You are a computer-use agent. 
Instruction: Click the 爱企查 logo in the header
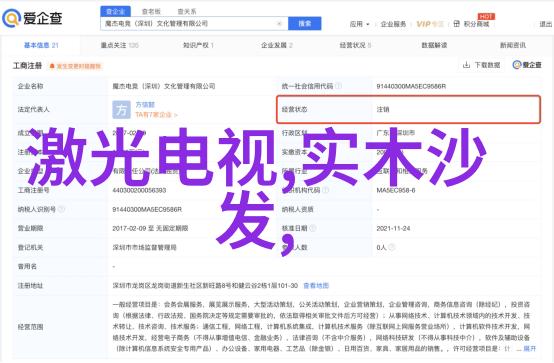click(x=32, y=18)
